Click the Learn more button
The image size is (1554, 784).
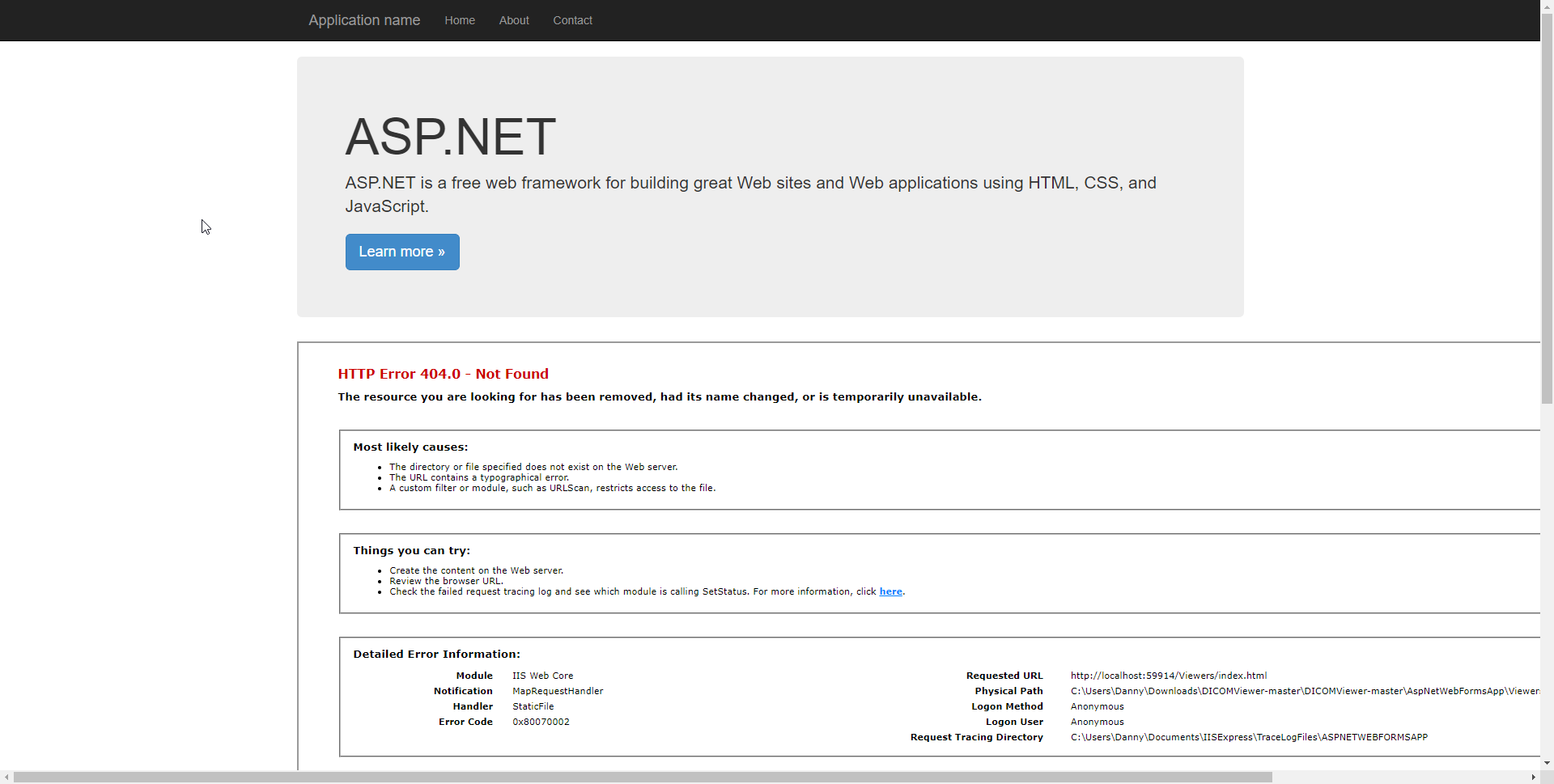(x=401, y=252)
